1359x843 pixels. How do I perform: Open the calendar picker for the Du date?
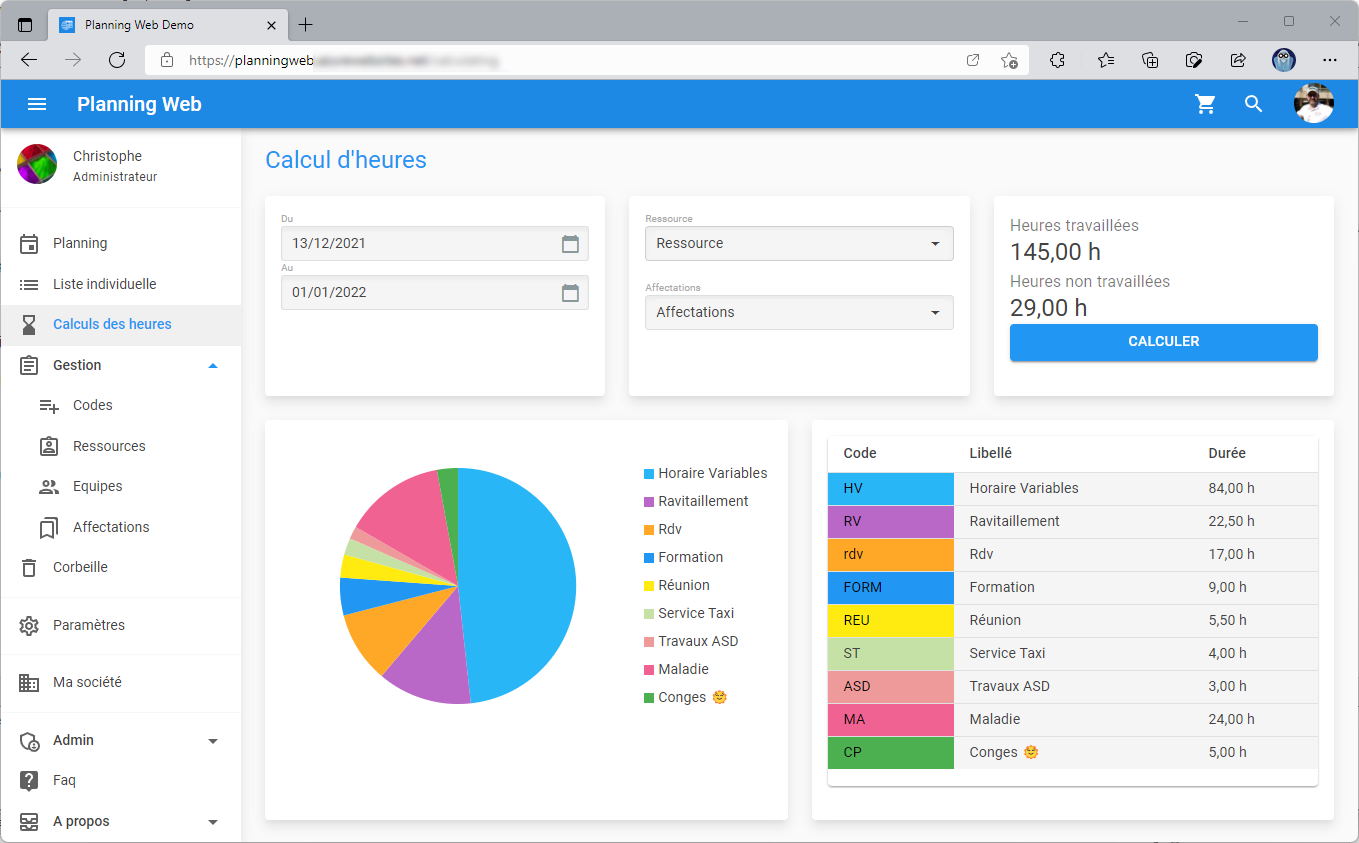[x=570, y=243]
